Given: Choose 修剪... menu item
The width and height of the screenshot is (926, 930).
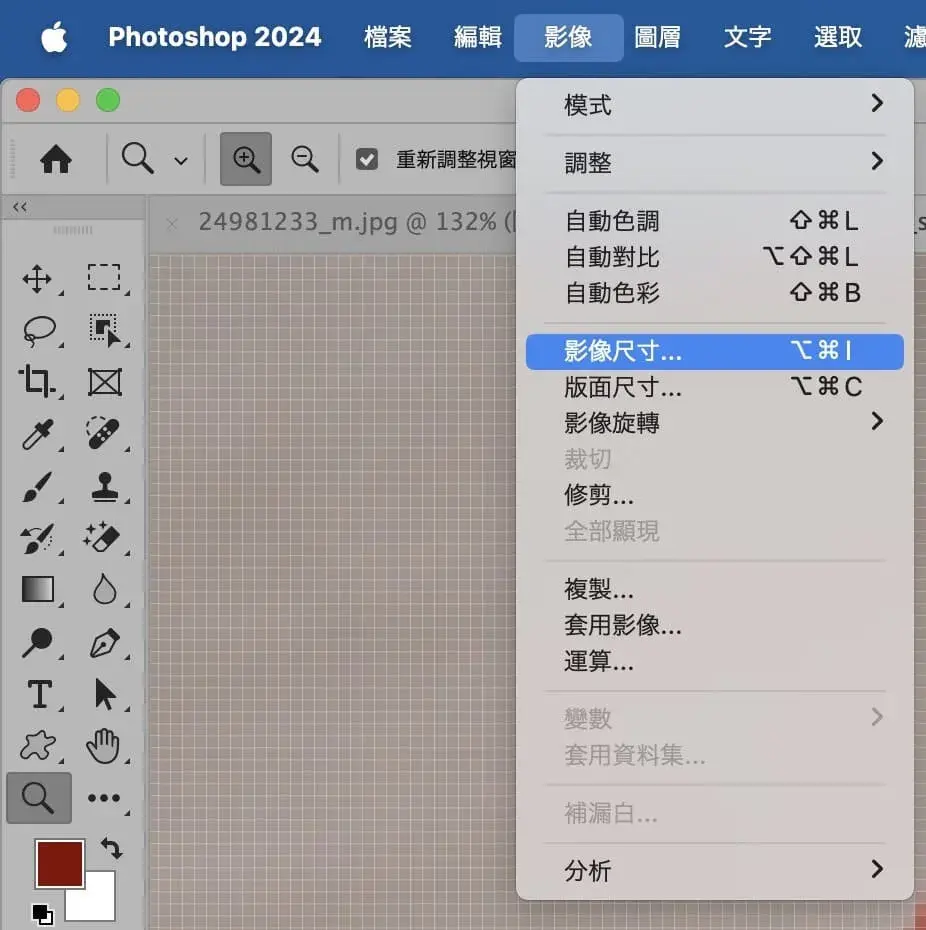Looking at the screenshot, I should [x=715, y=495].
